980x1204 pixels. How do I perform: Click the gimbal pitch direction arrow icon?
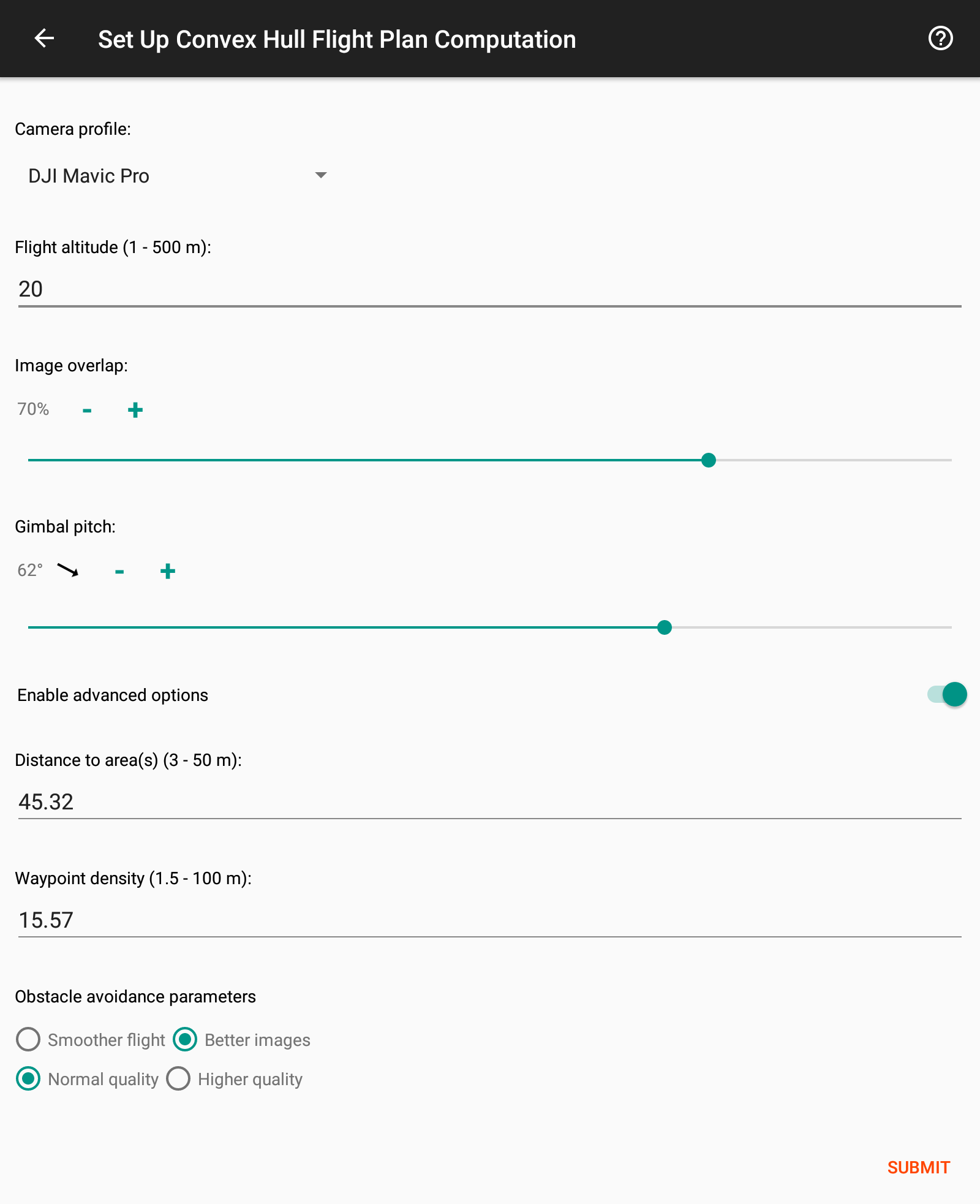coord(68,570)
